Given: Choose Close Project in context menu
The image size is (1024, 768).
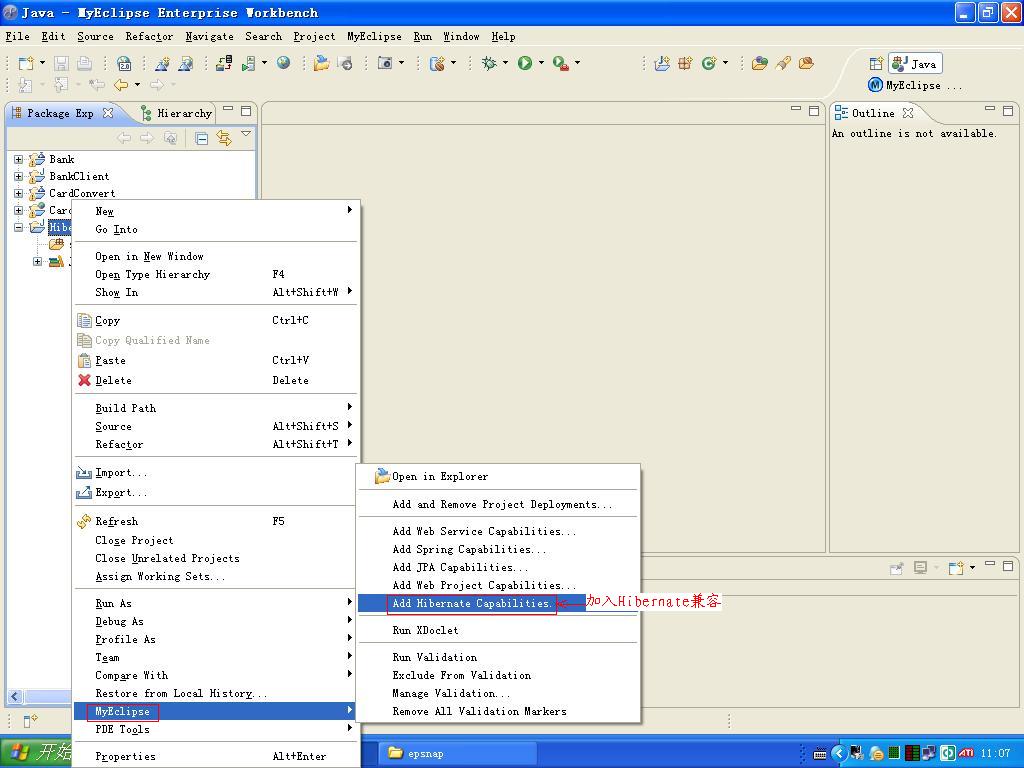Looking at the screenshot, I should pyautogui.click(x=216, y=540).
